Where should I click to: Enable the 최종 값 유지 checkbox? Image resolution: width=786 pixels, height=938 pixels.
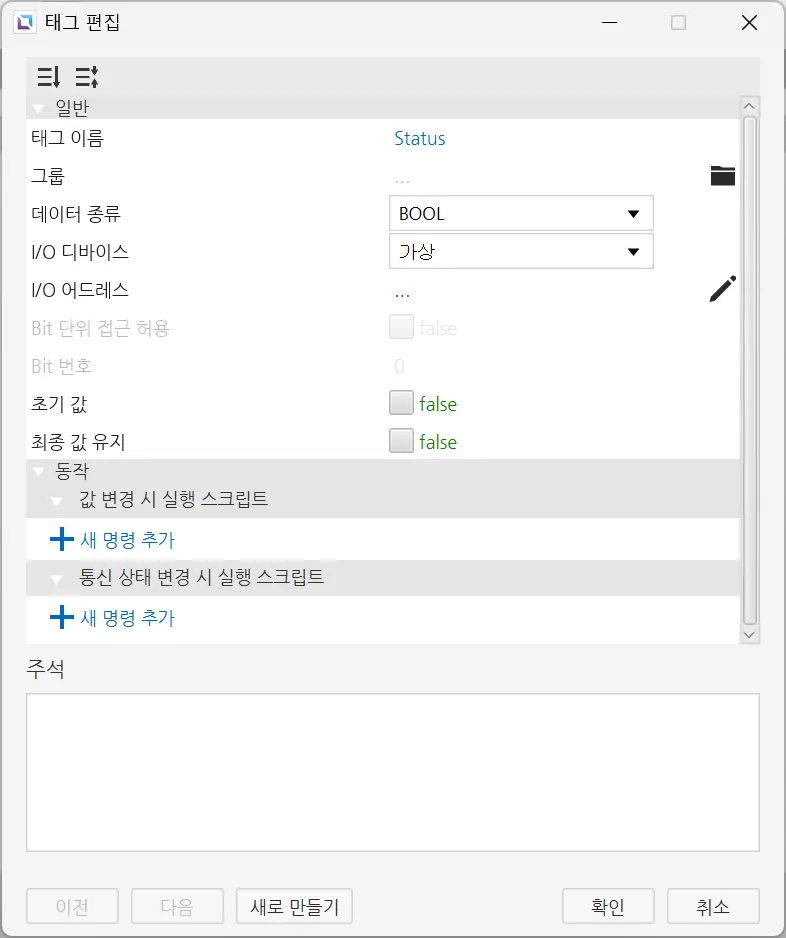[401, 442]
